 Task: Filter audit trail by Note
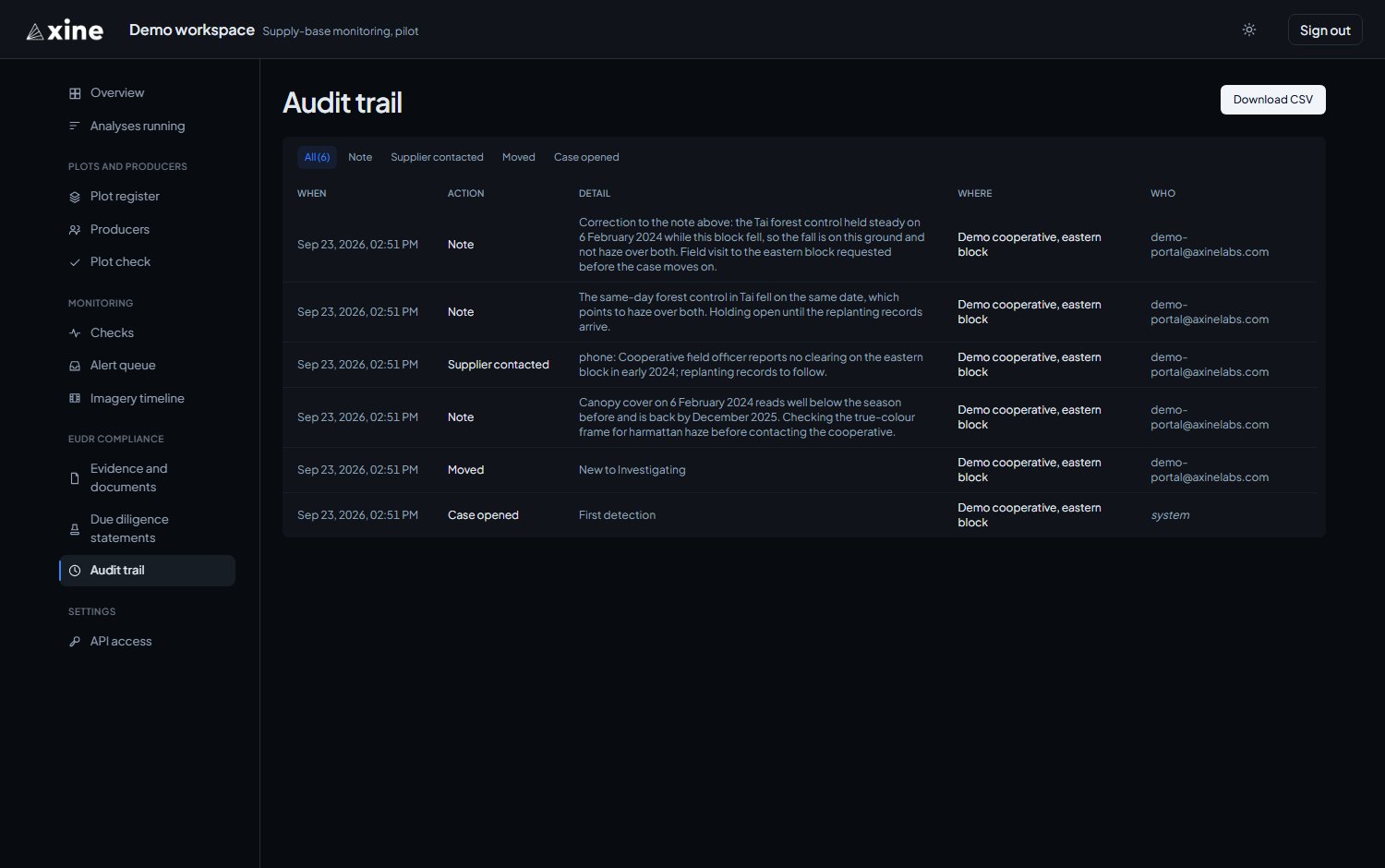(x=360, y=157)
